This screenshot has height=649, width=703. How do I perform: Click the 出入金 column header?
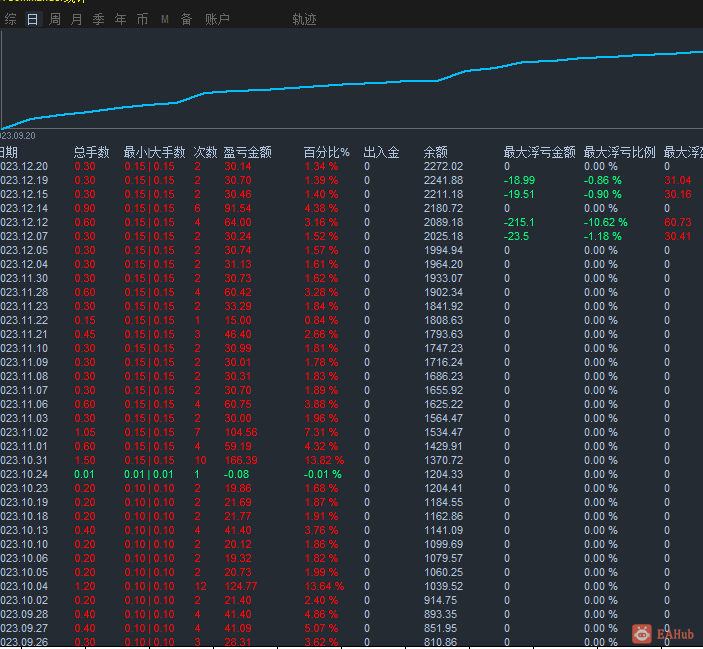pos(381,152)
